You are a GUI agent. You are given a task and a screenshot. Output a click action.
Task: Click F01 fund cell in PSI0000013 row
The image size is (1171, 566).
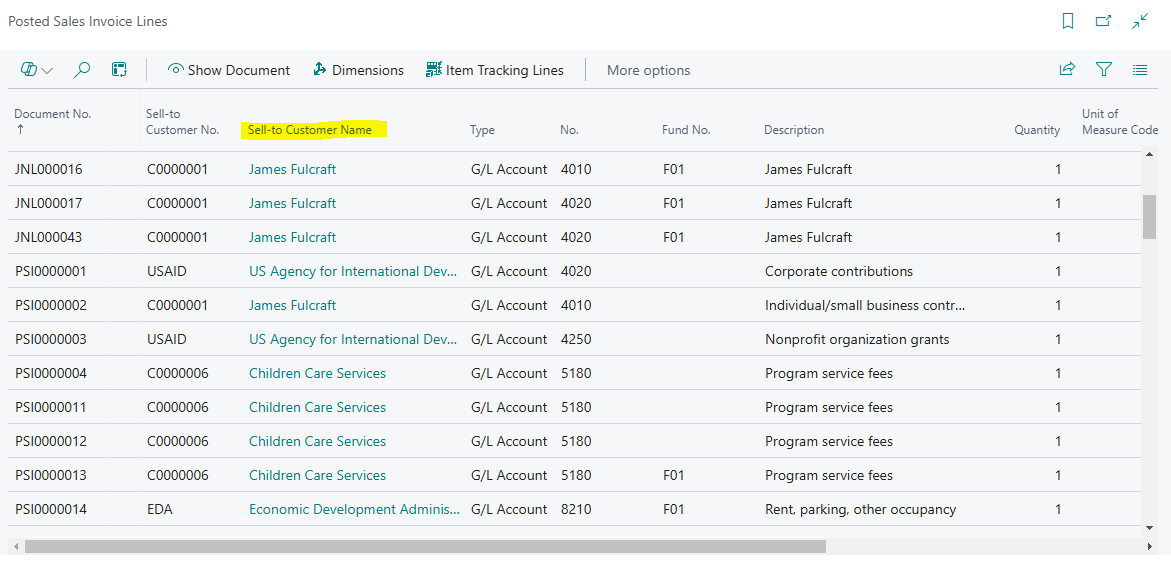tap(674, 475)
